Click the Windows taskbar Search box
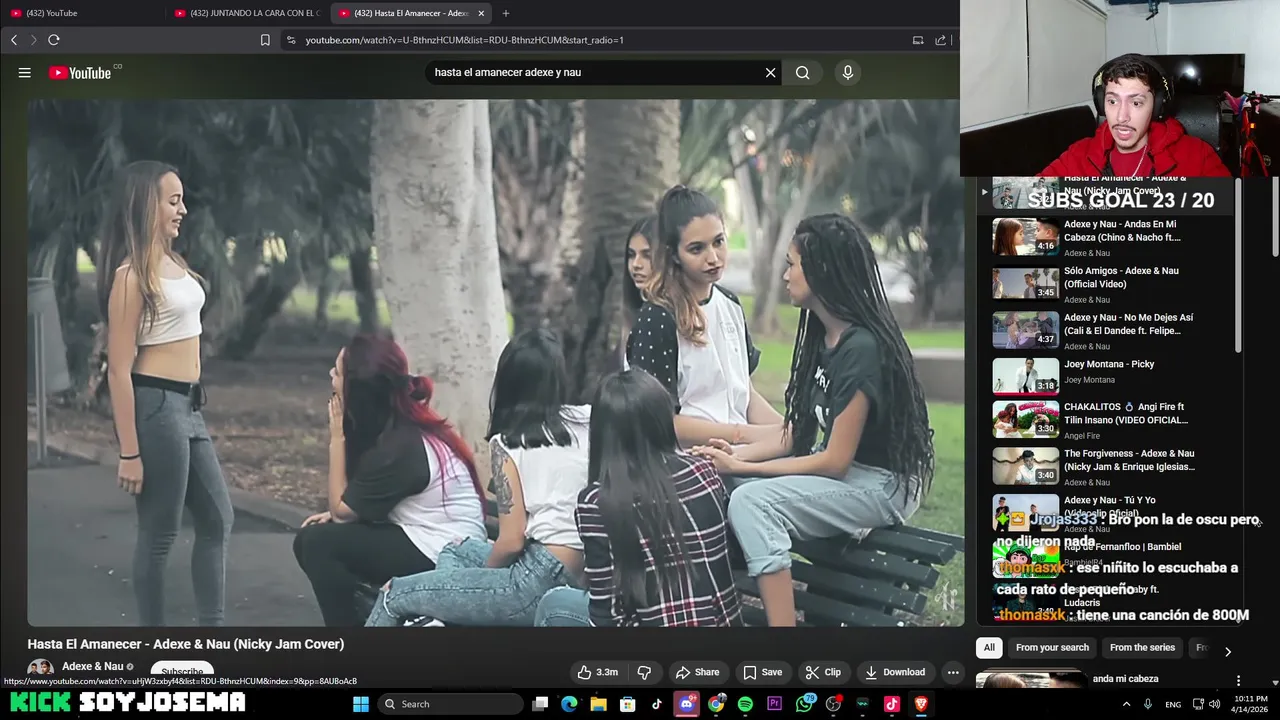Image resolution: width=1280 pixels, height=720 pixels. (451, 704)
